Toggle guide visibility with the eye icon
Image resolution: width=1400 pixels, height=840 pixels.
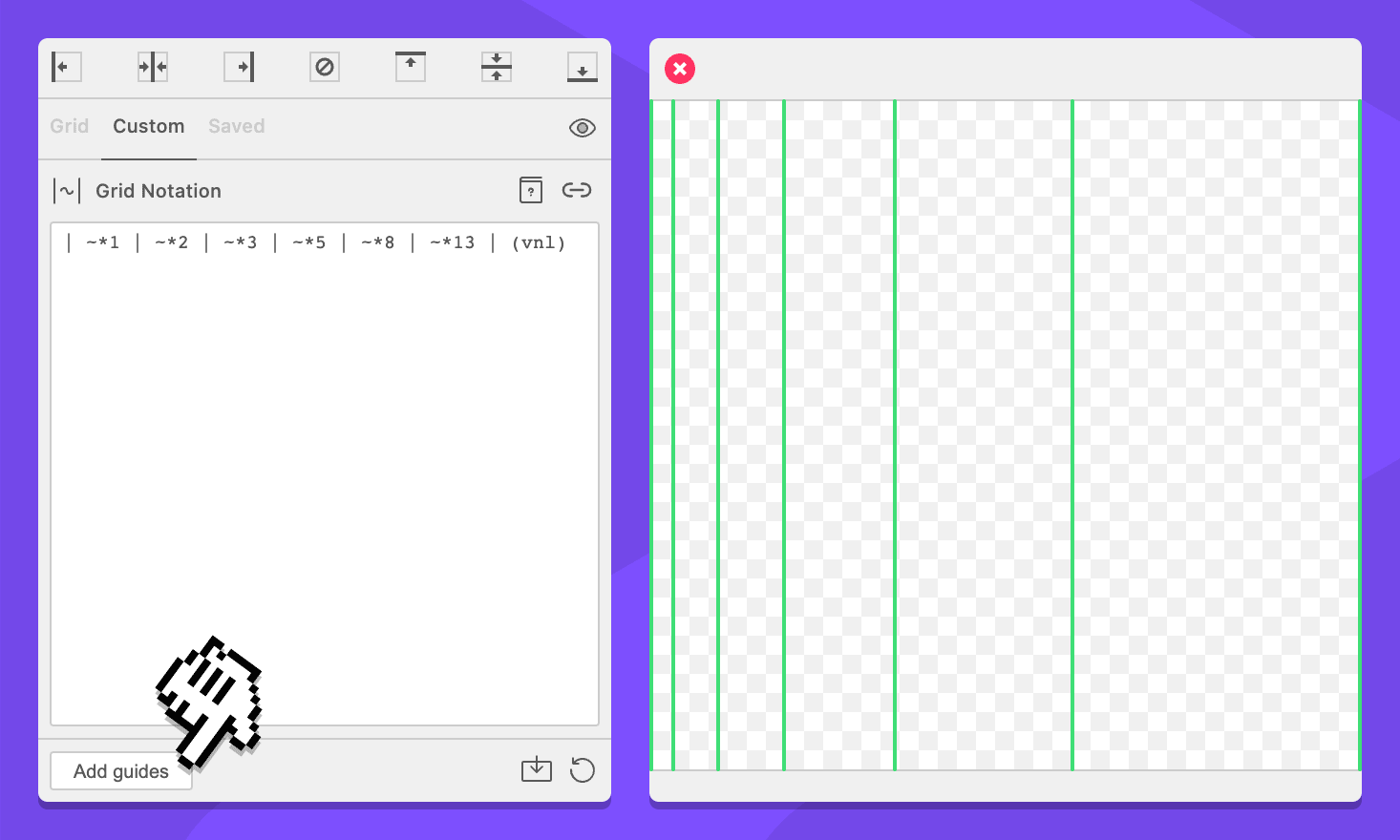tap(583, 128)
